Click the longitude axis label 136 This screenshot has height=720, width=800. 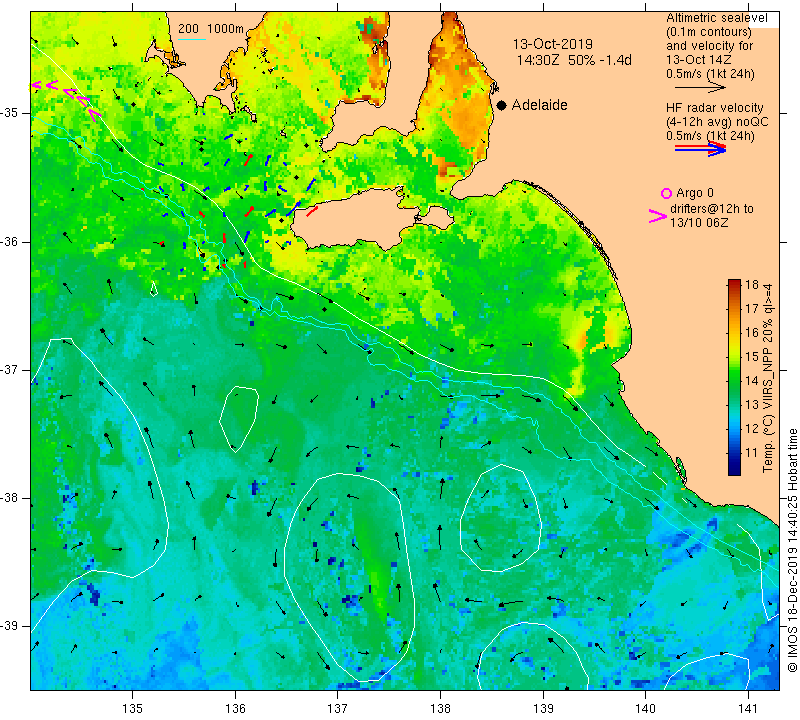pos(235,709)
